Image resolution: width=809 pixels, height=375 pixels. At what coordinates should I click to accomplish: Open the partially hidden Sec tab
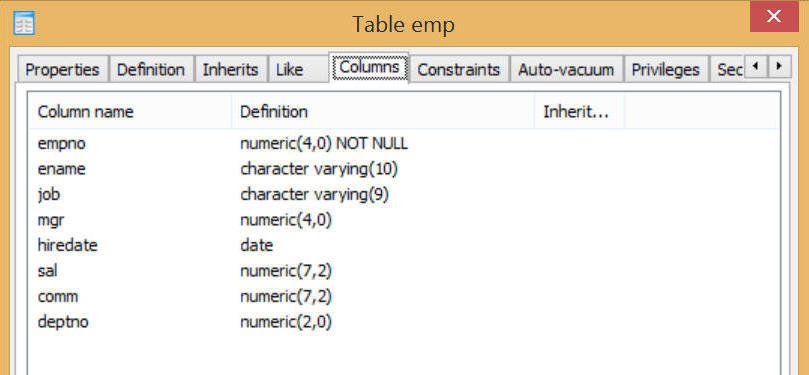click(x=726, y=70)
